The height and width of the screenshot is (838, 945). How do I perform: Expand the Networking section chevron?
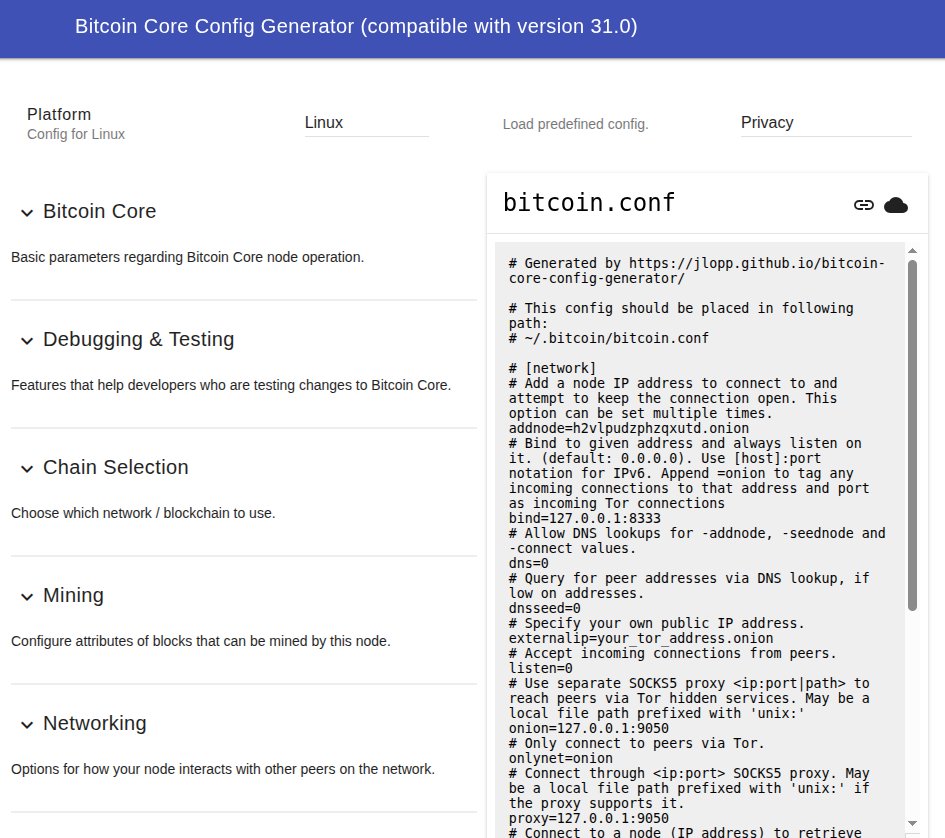27,724
